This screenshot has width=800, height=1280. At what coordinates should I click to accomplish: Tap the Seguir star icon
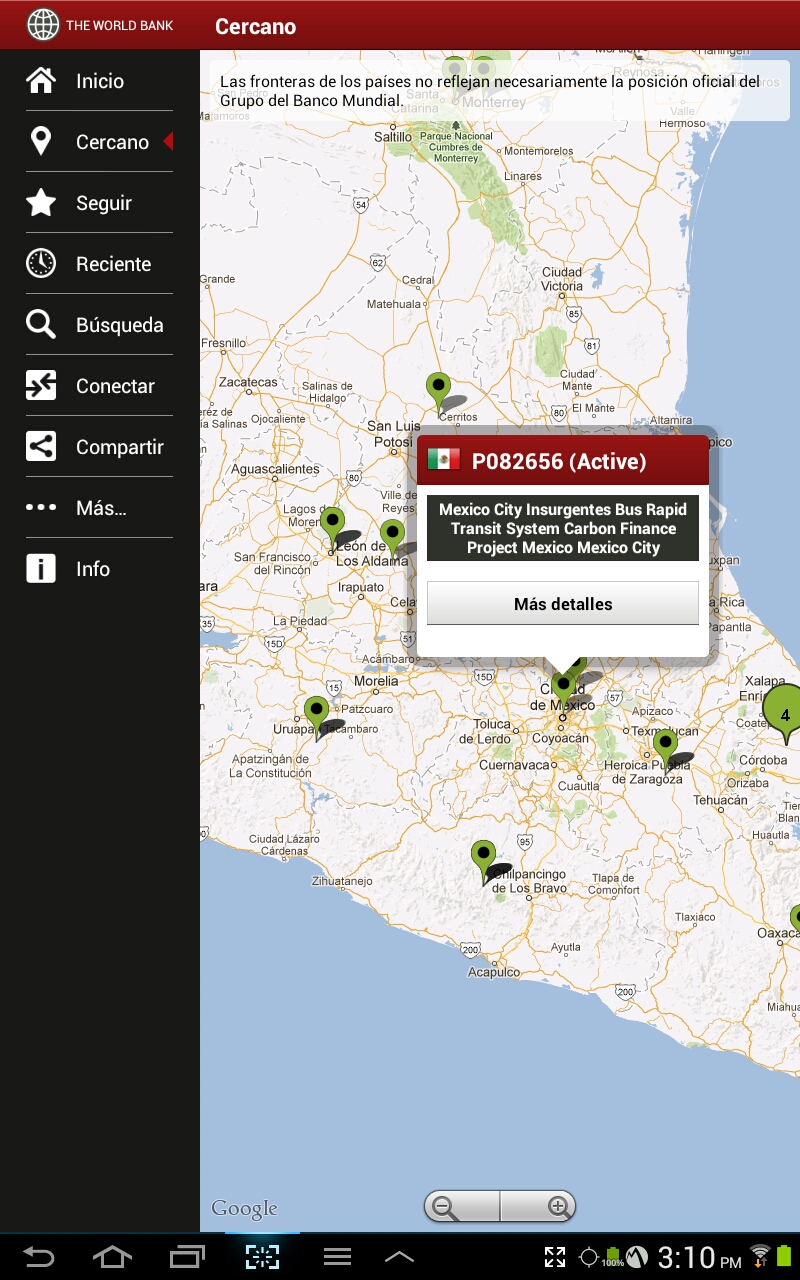[x=41, y=203]
